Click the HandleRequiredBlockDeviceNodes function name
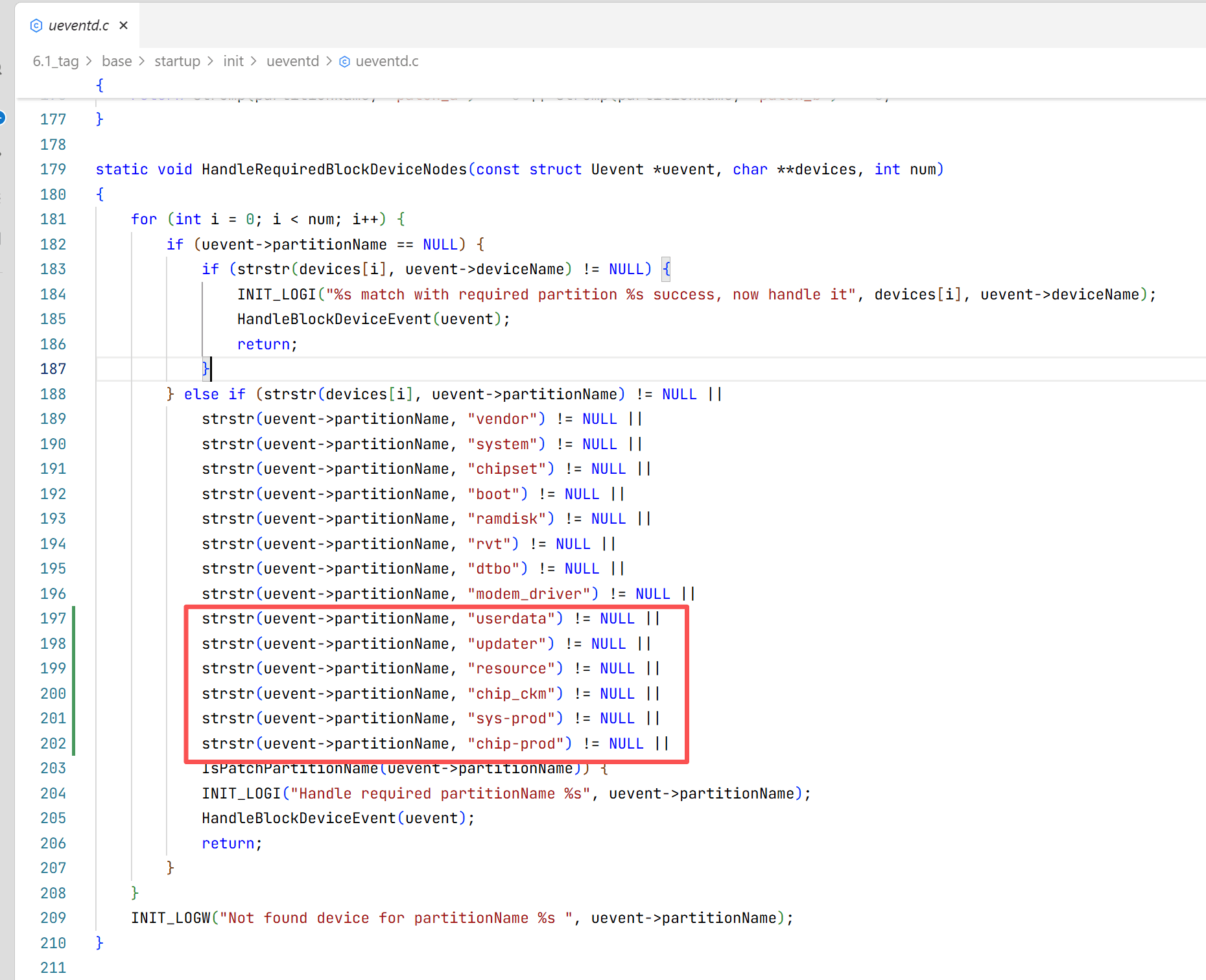This screenshot has height=980, width=1206. 335,169
